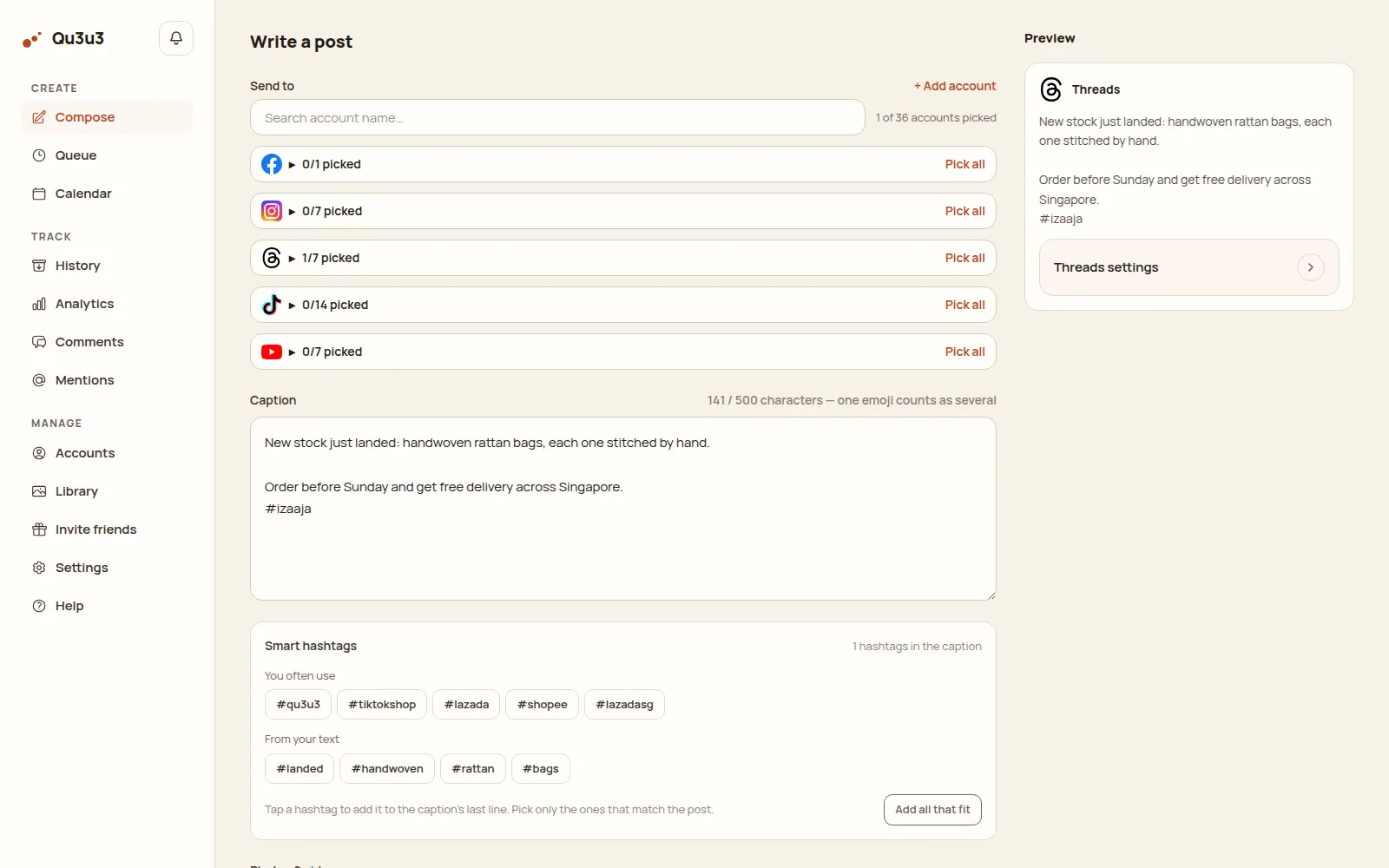Add the #shopee hashtag
Image resolution: width=1389 pixels, height=868 pixels.
(542, 705)
